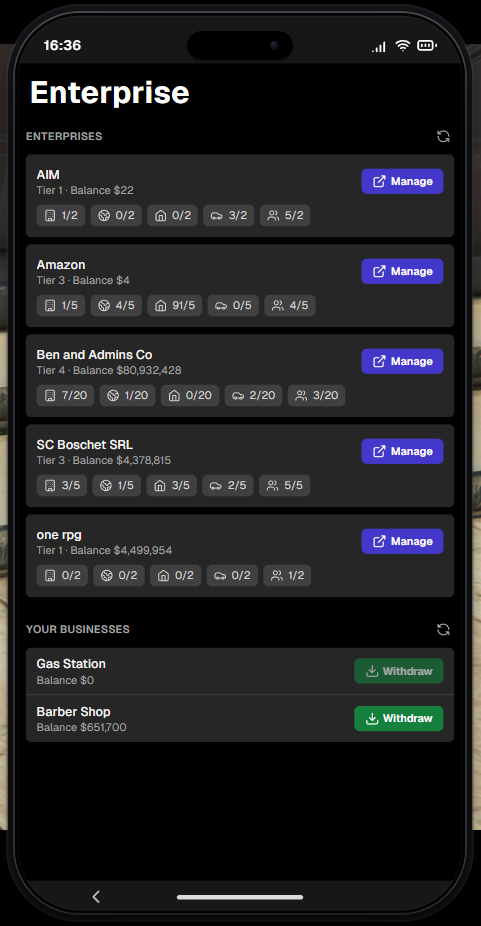481x926 pixels.
Task: Open Manage for SC Boschet SRL
Action: [x=402, y=451]
